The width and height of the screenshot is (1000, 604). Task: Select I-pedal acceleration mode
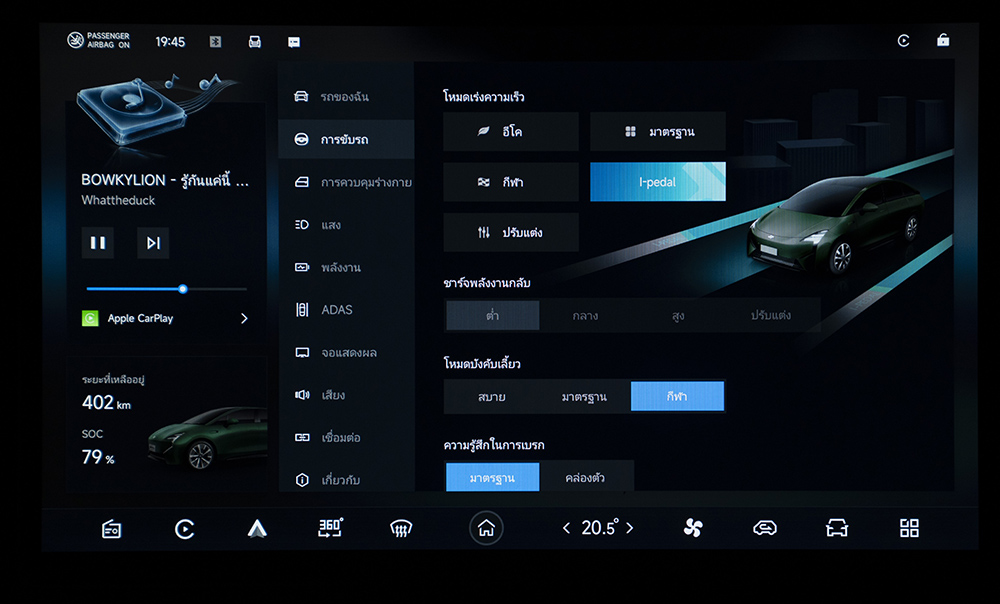click(x=657, y=182)
